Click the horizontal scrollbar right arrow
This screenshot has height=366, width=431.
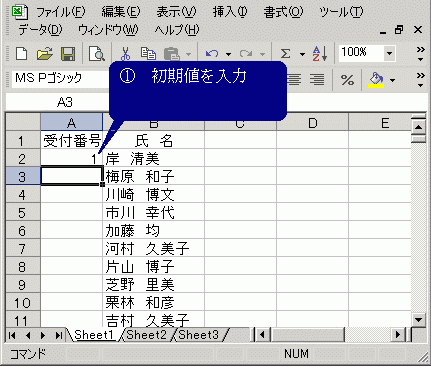click(x=398, y=334)
